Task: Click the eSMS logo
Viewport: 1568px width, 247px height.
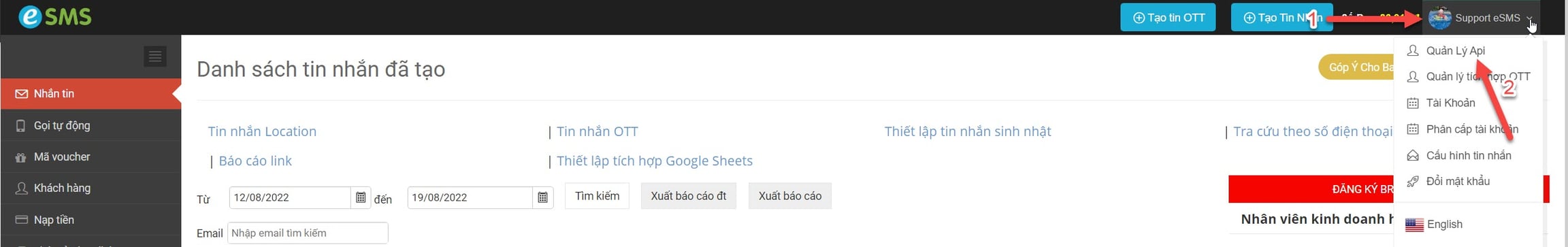Action: point(54,17)
